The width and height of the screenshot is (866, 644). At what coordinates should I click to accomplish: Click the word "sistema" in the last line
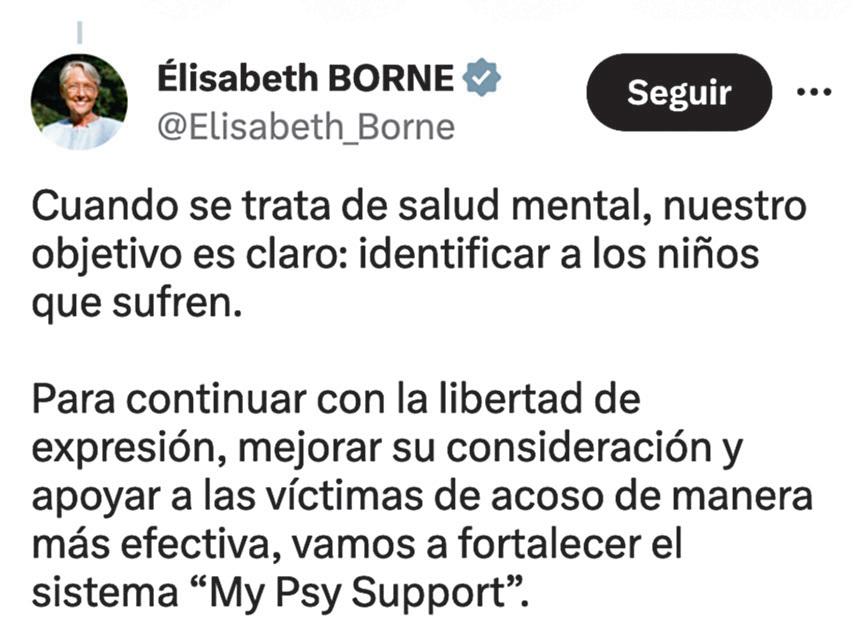pyautogui.click(x=105, y=593)
